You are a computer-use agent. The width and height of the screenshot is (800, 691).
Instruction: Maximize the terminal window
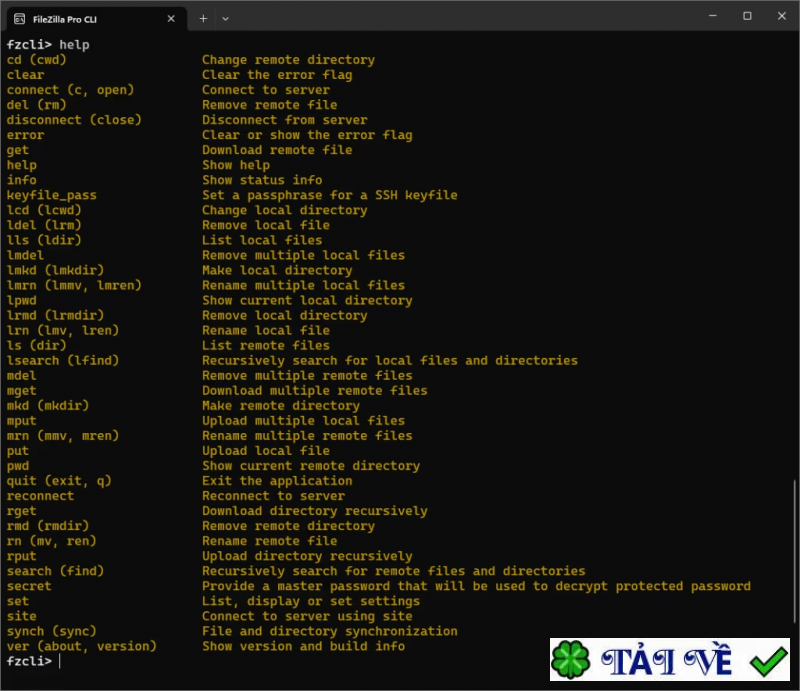[x=747, y=16]
